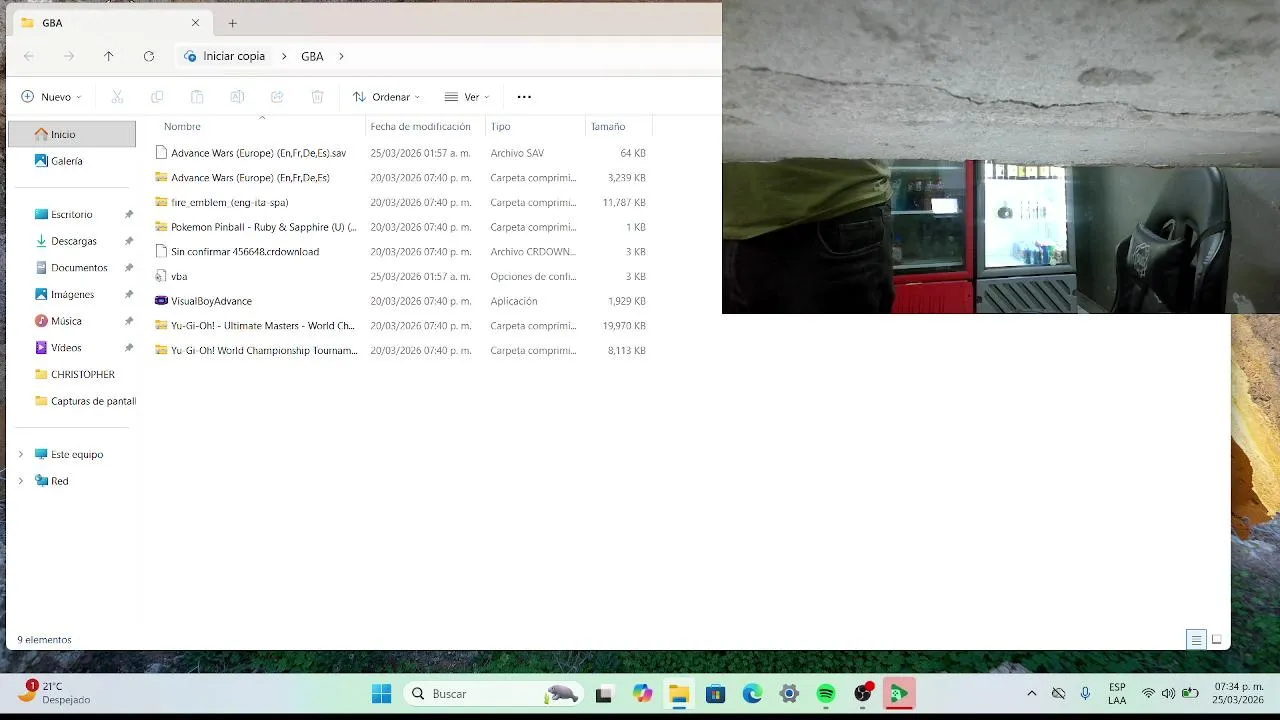The height and width of the screenshot is (720, 1280).
Task: Sort by Fecha de modificación column
Action: [420, 127]
